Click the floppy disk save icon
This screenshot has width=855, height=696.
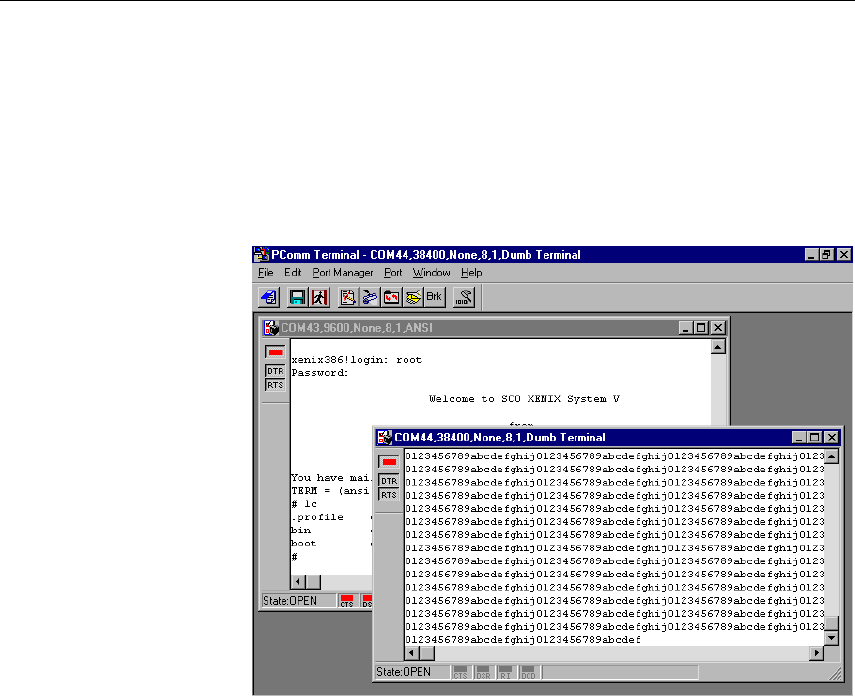[297, 297]
